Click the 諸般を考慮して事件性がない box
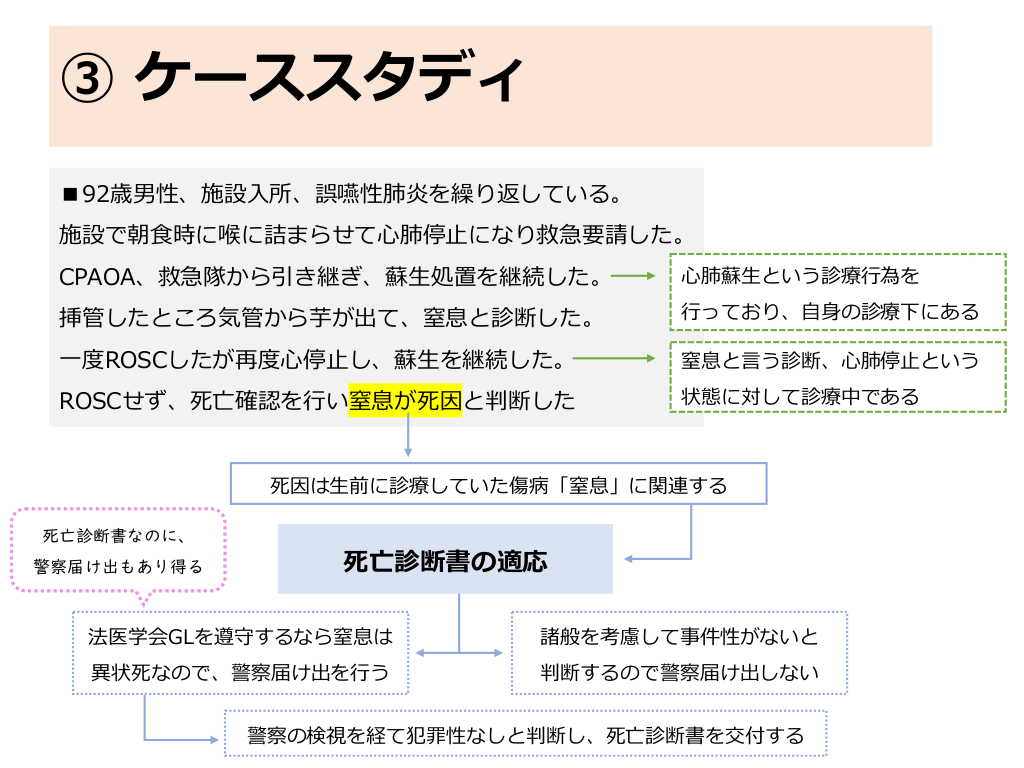 679,653
